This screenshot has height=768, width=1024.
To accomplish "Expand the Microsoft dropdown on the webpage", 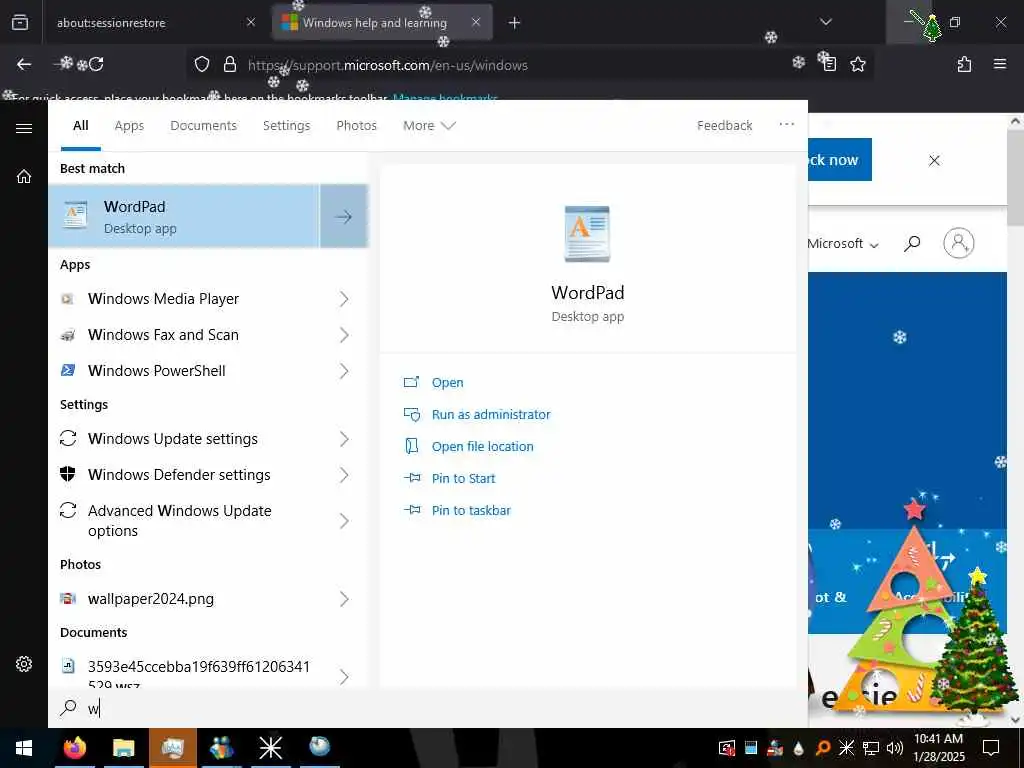I will click(x=843, y=244).
